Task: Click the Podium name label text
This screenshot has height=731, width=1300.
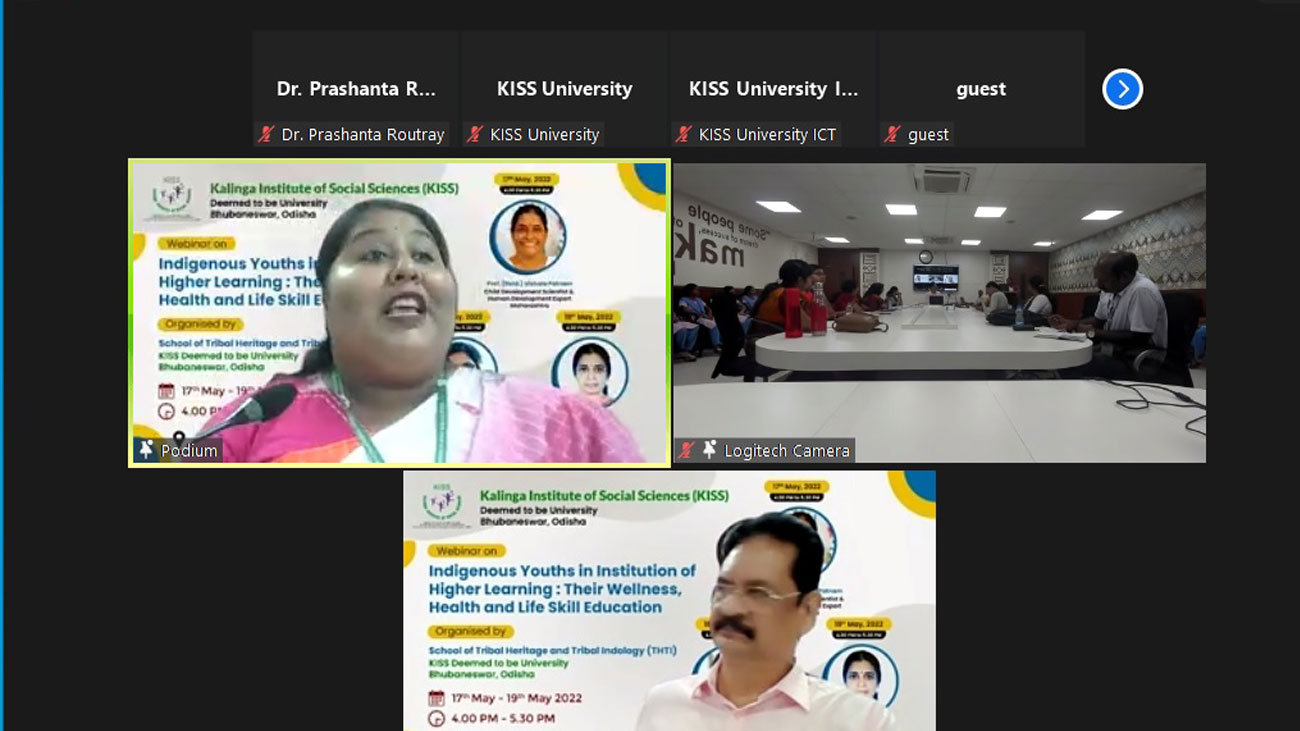Action: 189,451
